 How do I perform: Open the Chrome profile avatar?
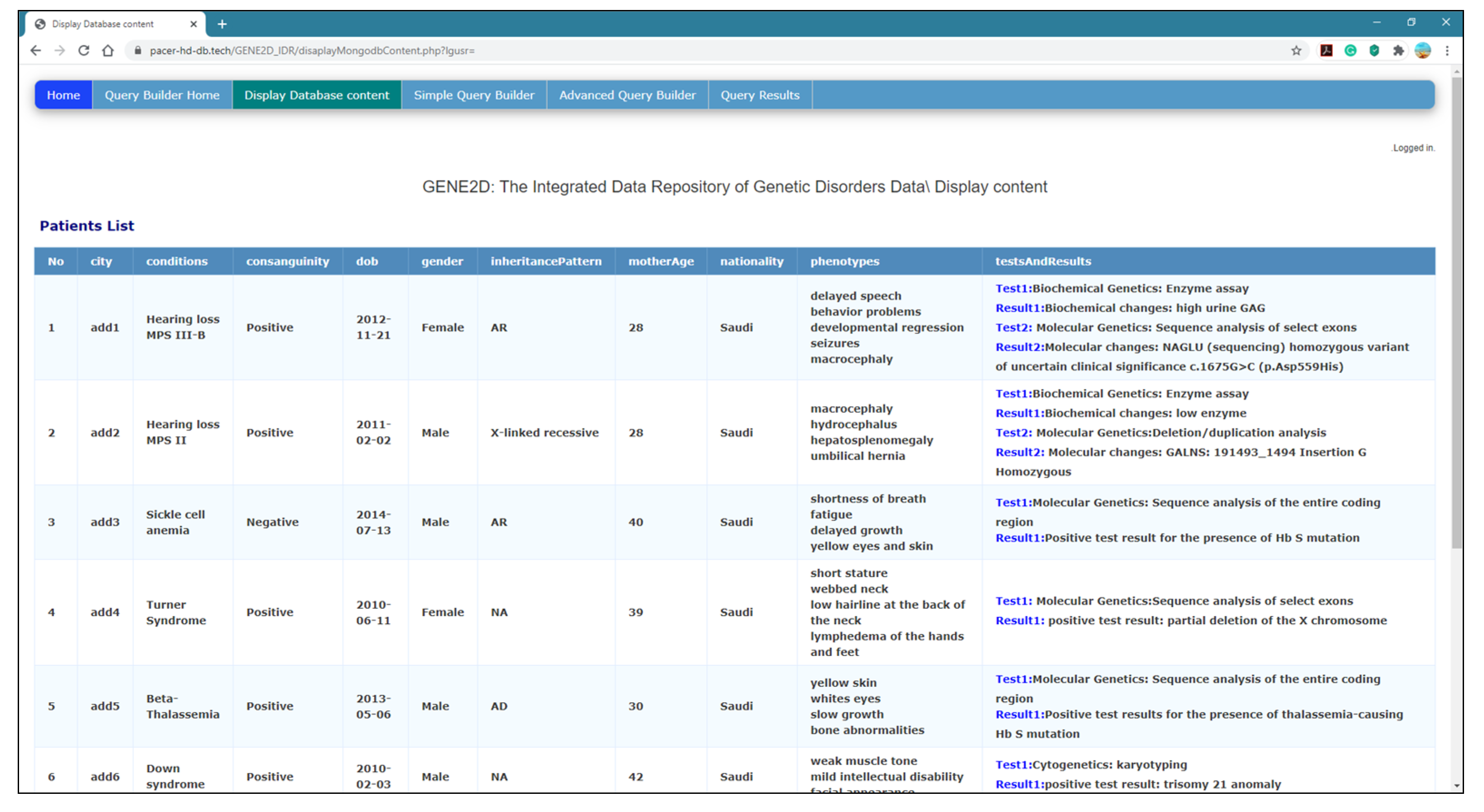(x=1422, y=51)
